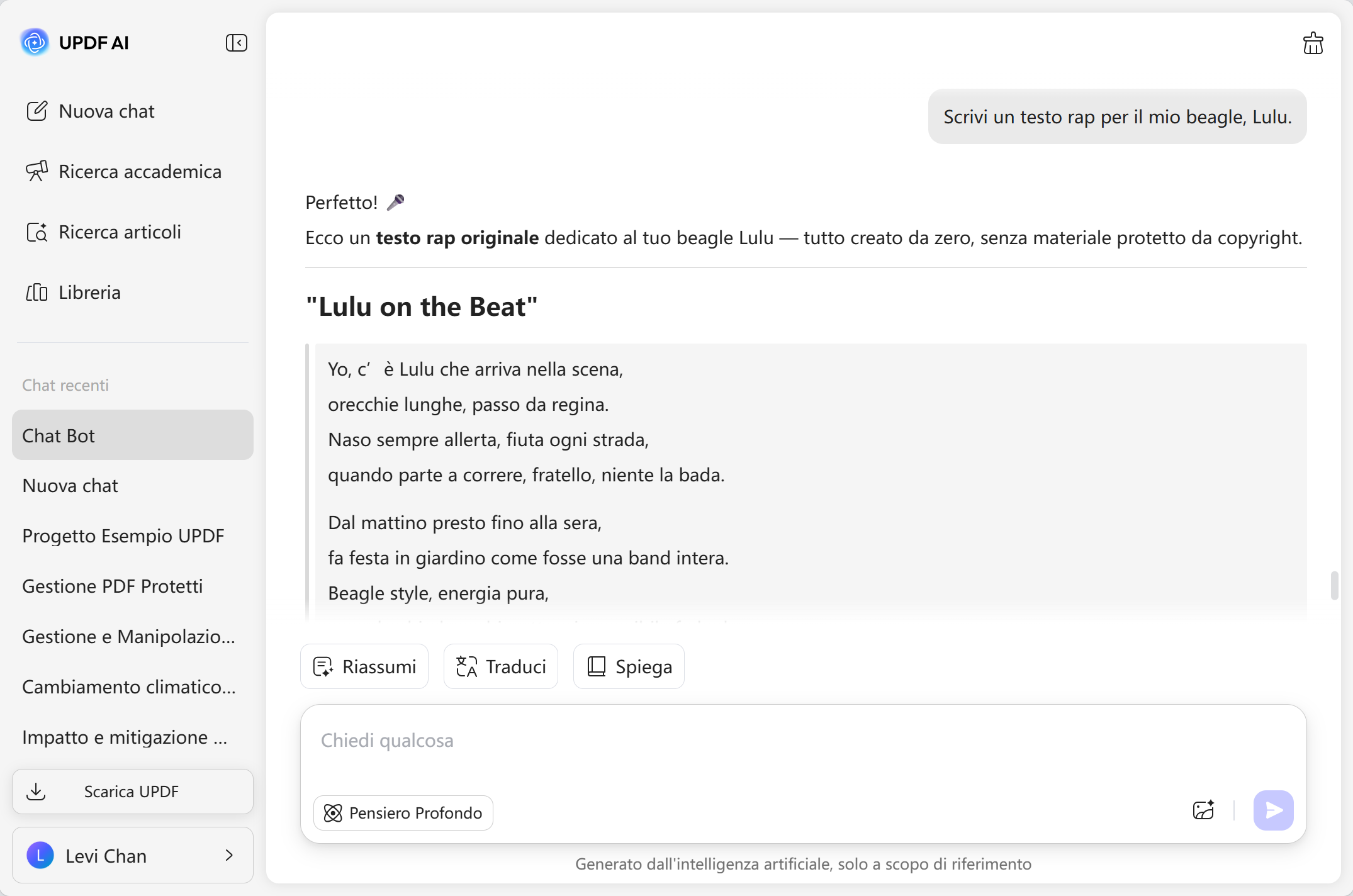Toggle Pensiero Profondo mode

click(x=403, y=813)
